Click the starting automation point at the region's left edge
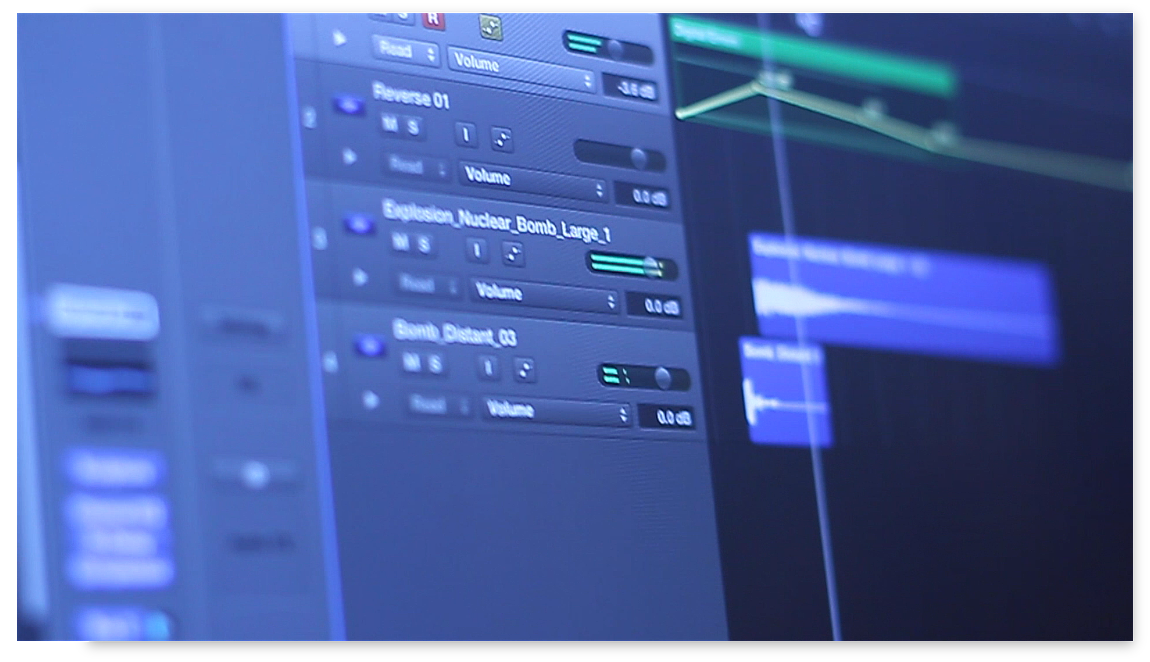The height and width of the screenshot is (662, 1150). [x=681, y=114]
